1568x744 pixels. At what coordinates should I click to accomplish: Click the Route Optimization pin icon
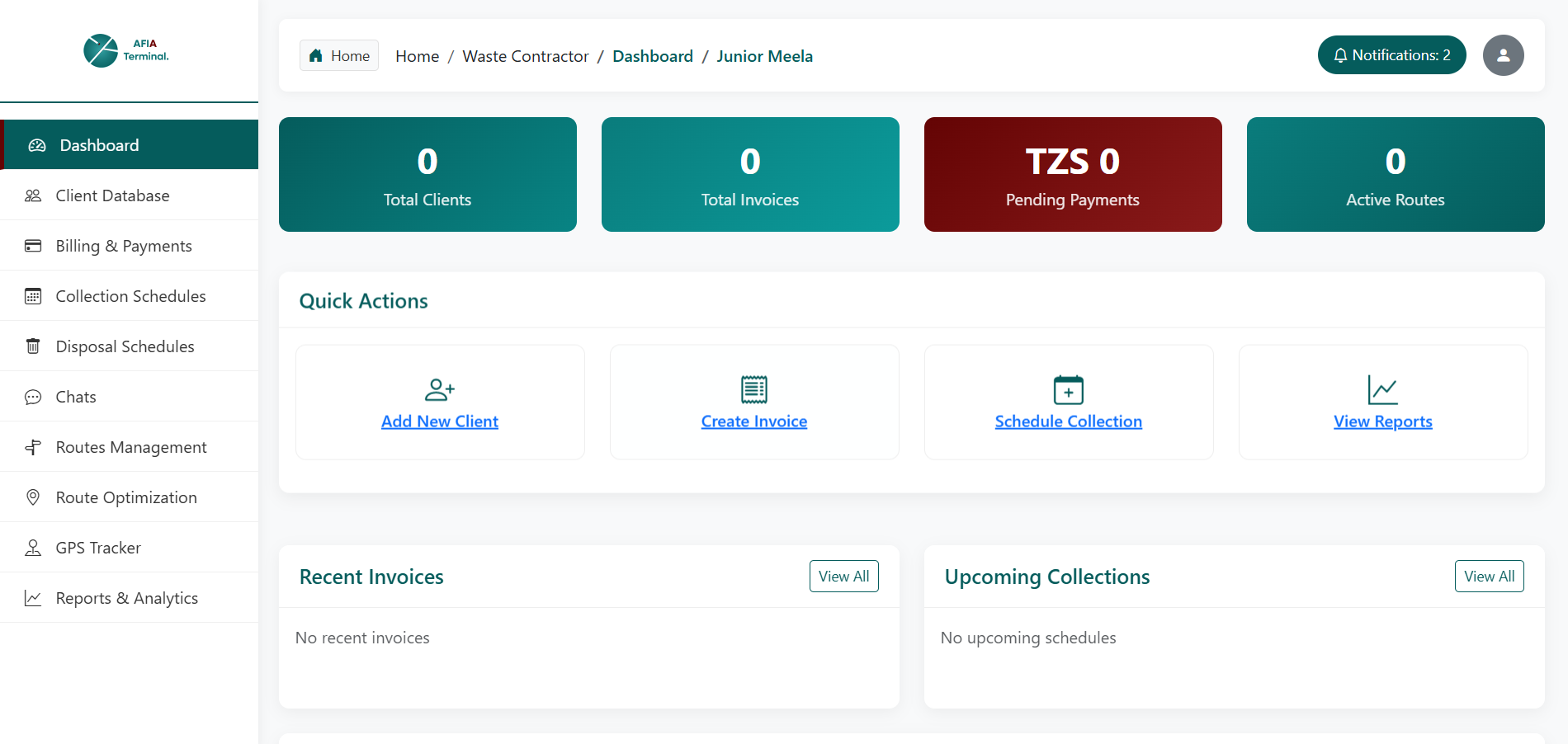(x=33, y=497)
